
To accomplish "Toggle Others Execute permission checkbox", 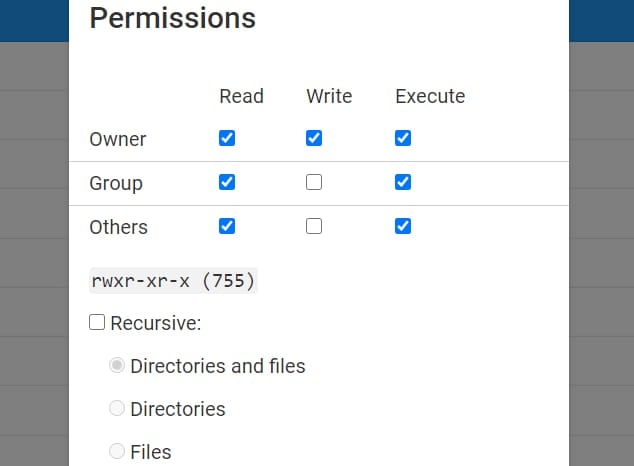I will [403, 226].
